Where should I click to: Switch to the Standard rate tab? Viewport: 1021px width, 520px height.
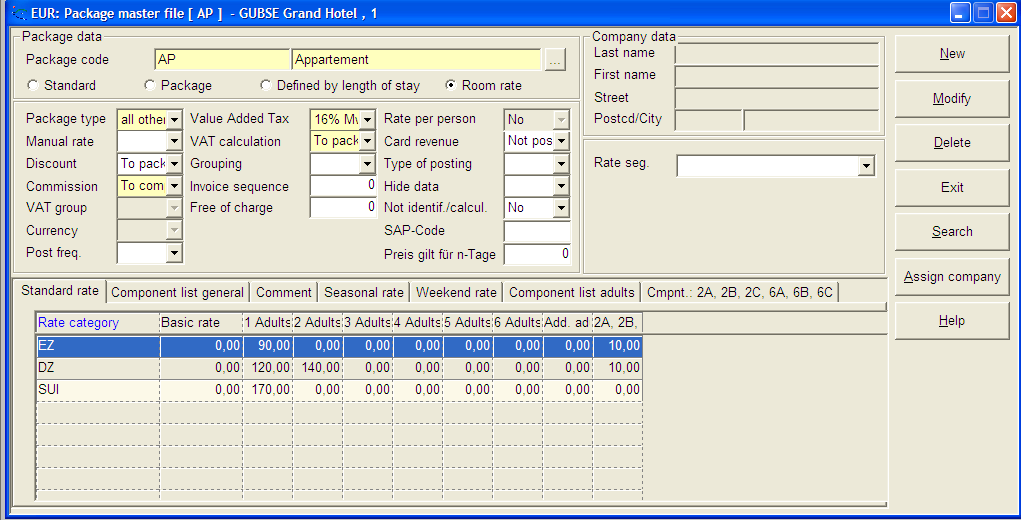coord(60,291)
